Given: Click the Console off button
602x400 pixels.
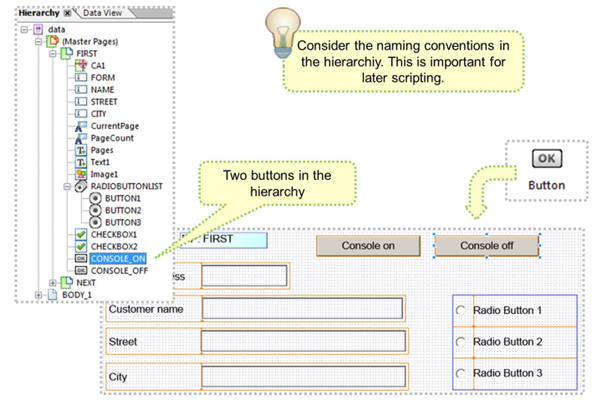Looking at the screenshot, I should point(487,245).
